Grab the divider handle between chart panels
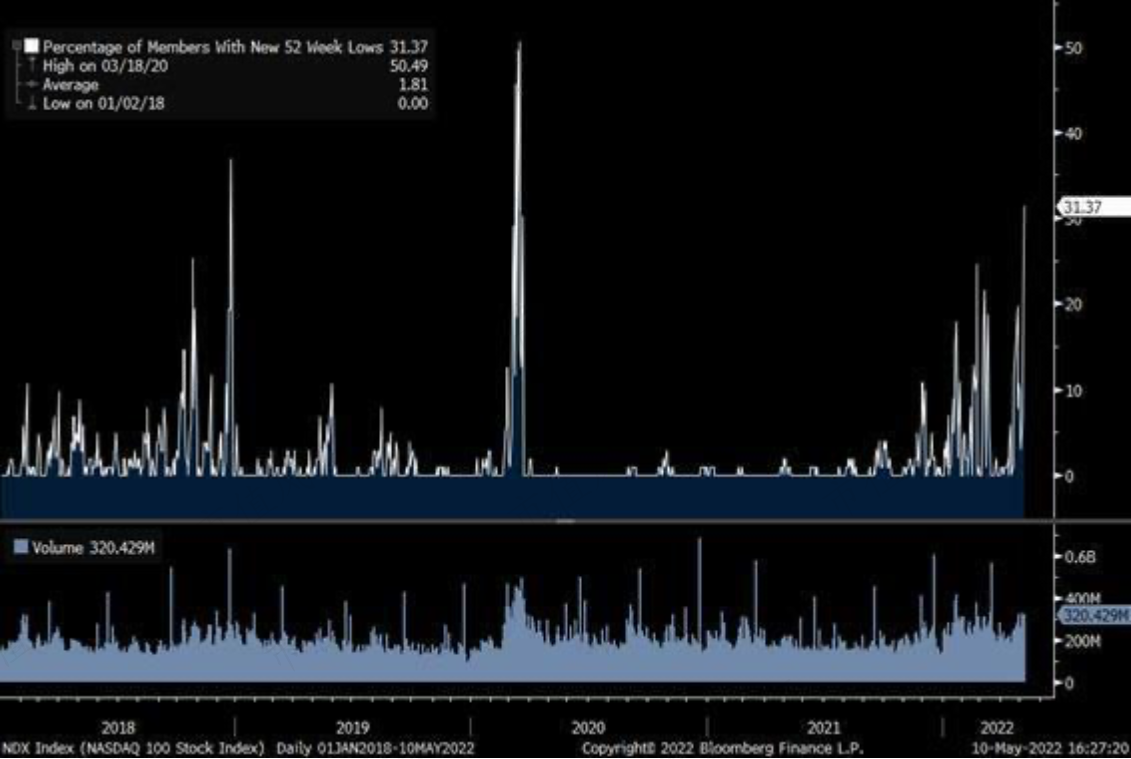 pyautogui.click(x=565, y=520)
